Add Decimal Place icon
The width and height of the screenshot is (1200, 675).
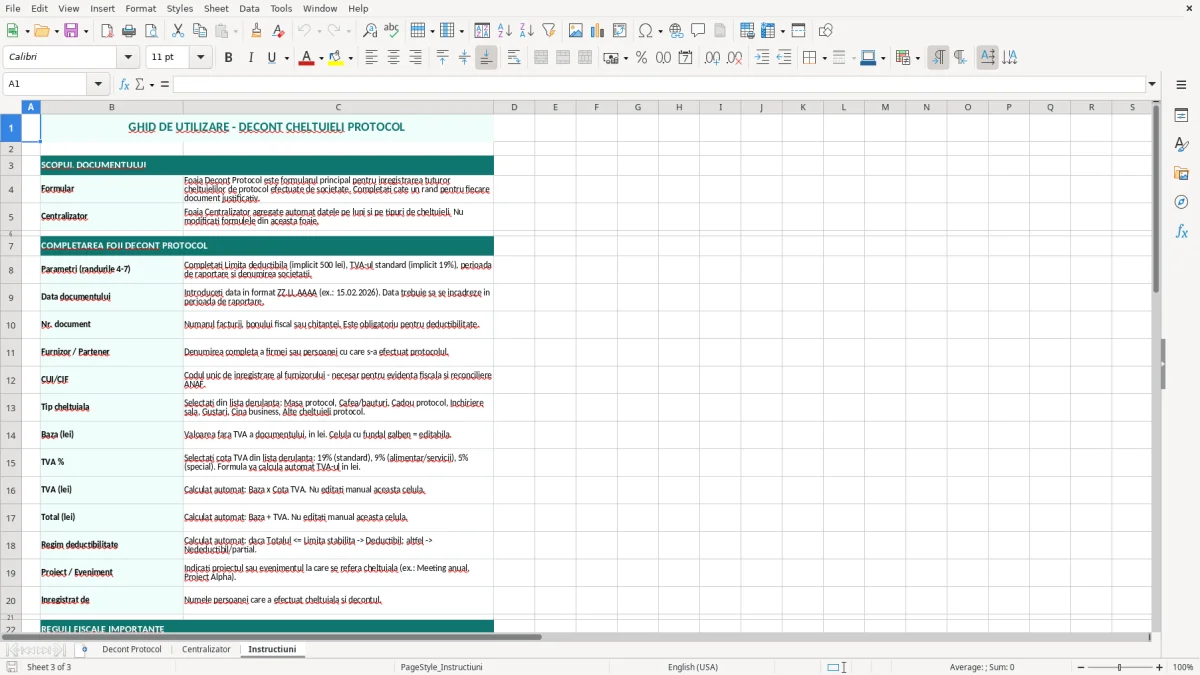(712, 58)
